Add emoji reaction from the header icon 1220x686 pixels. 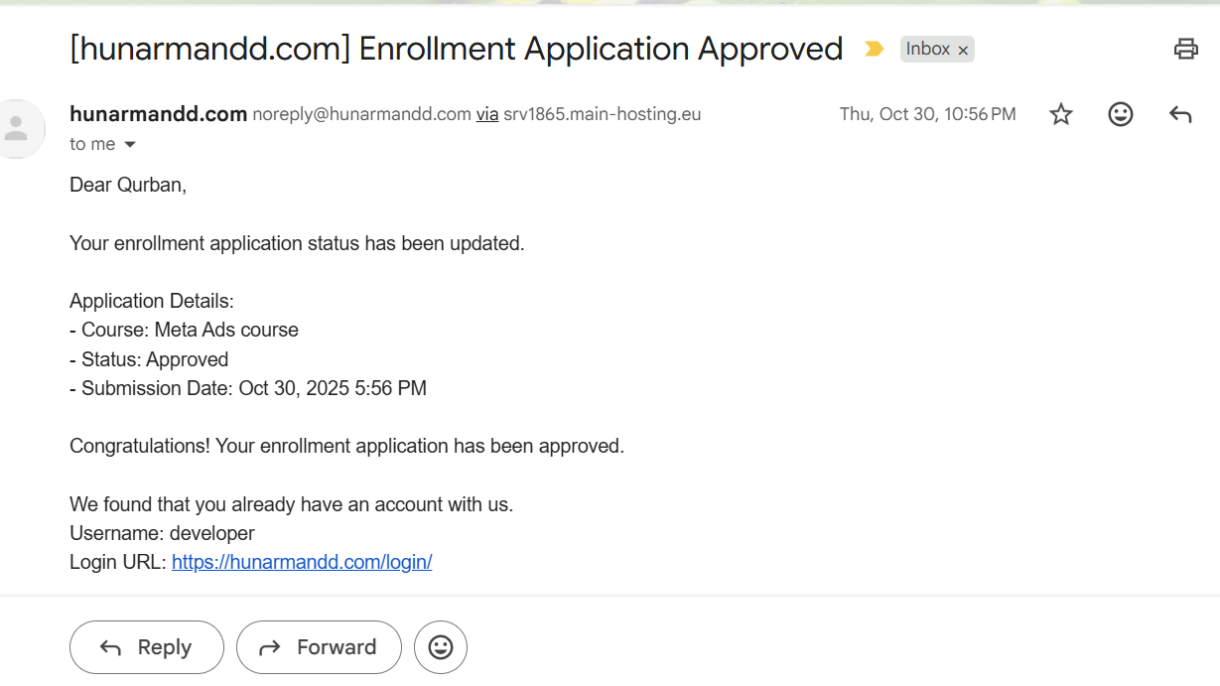pos(1121,115)
